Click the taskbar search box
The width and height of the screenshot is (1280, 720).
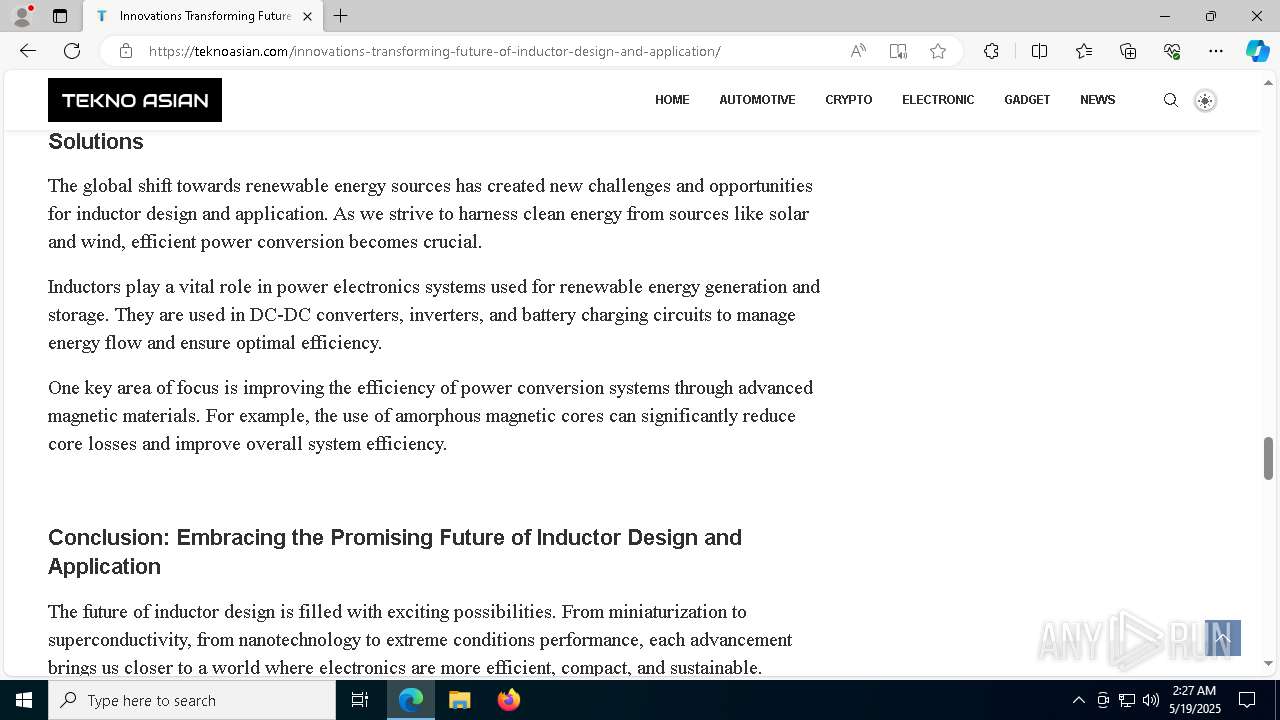pos(192,700)
